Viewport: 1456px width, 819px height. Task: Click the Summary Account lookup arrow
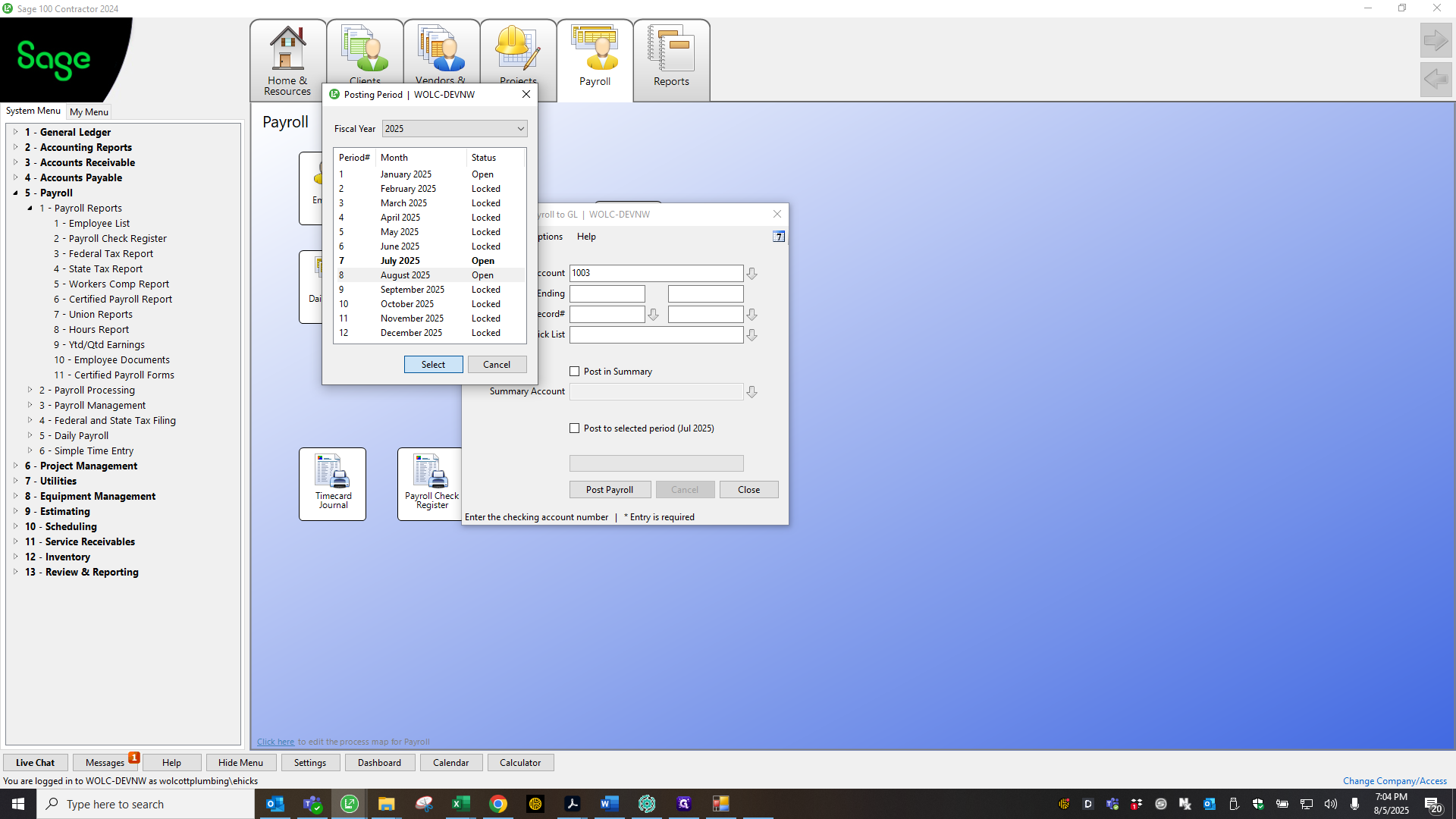pyautogui.click(x=752, y=392)
